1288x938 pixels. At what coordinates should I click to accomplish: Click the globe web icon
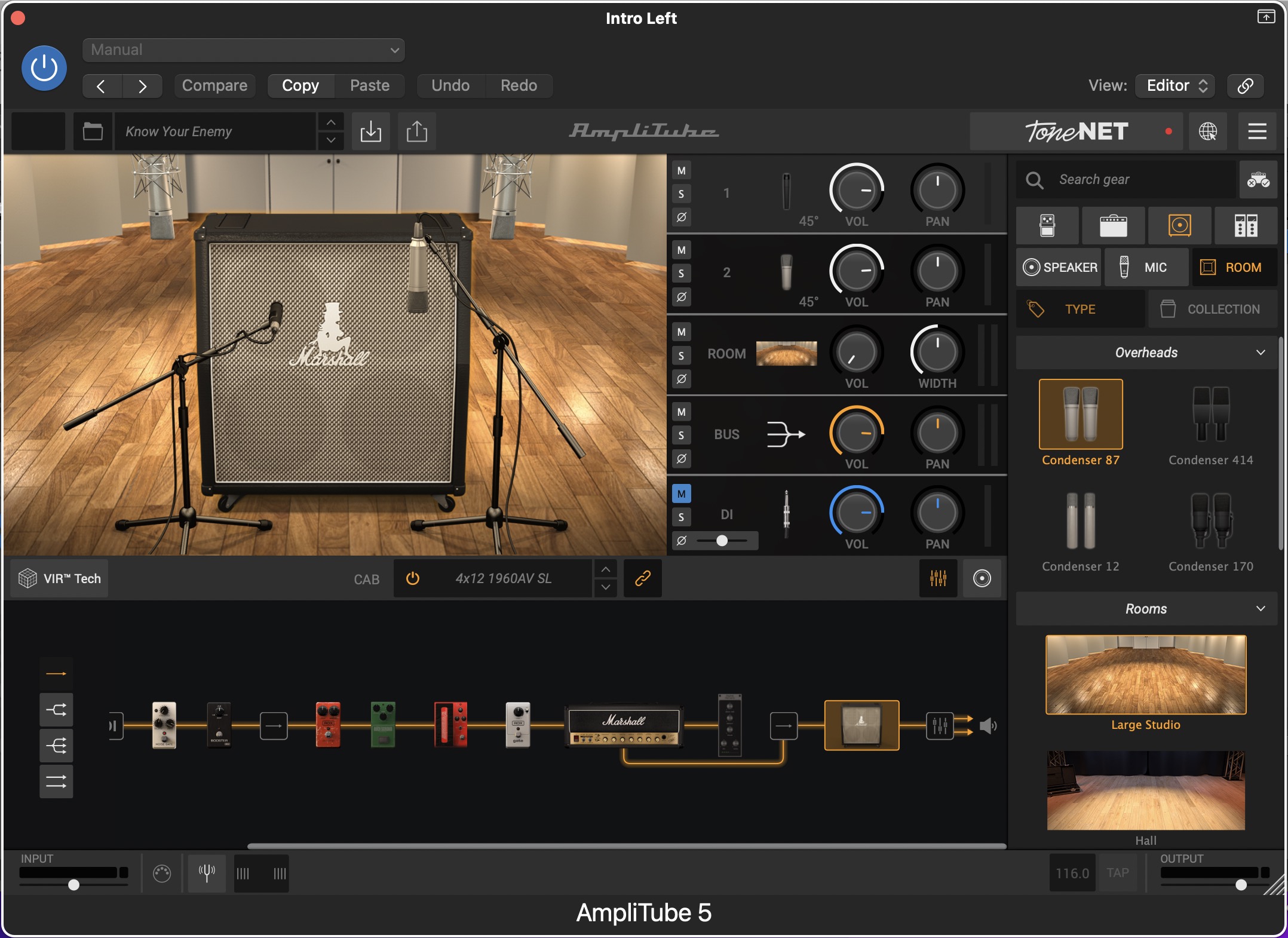pyautogui.click(x=1207, y=131)
